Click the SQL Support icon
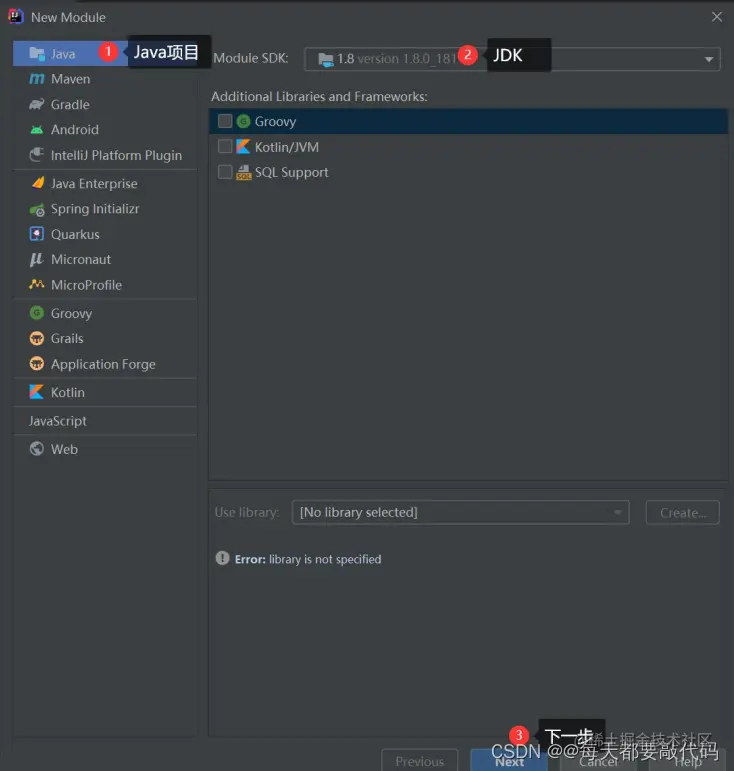Image resolution: width=734 pixels, height=771 pixels. point(244,173)
